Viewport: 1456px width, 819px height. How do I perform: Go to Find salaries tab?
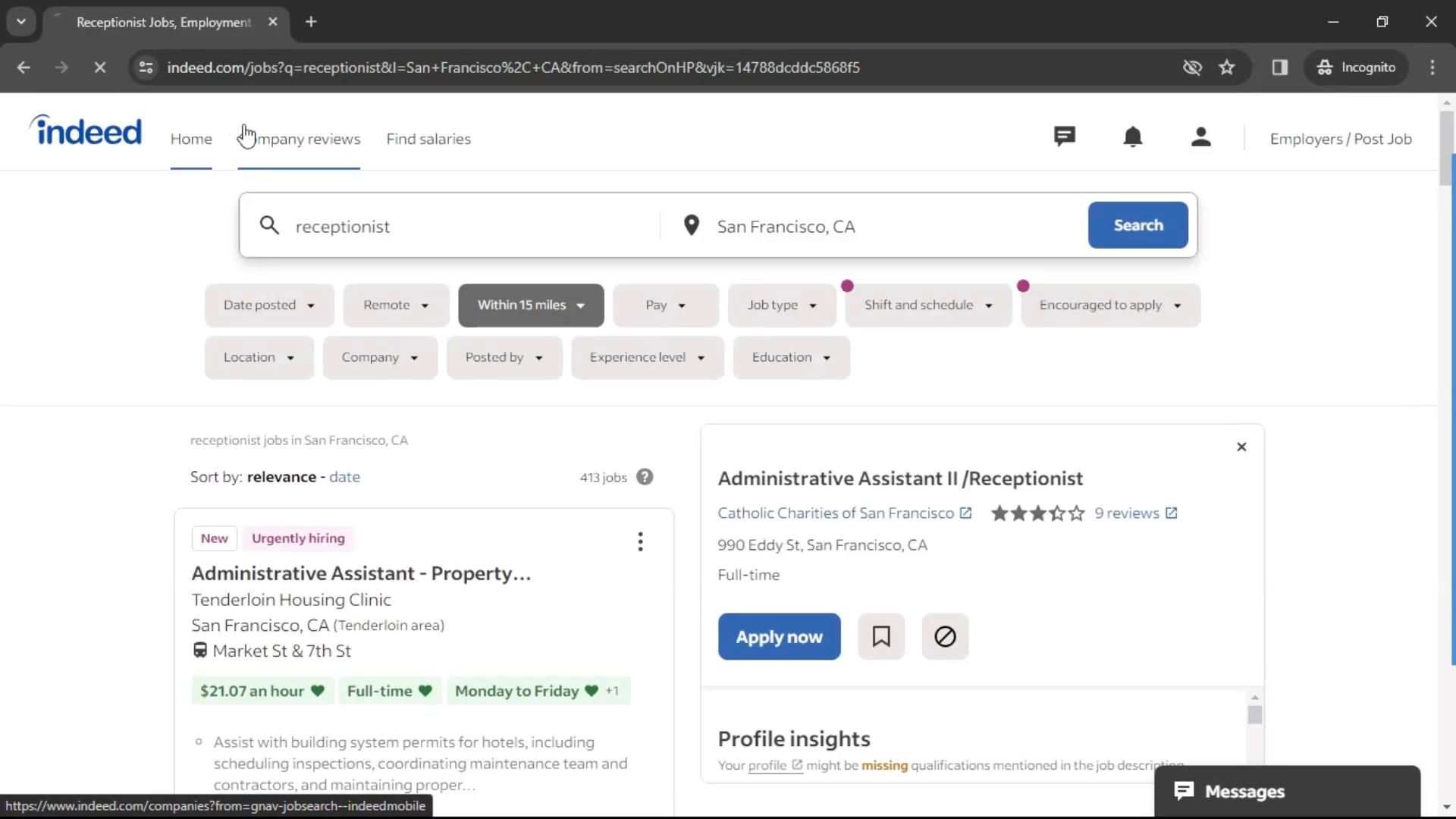pyautogui.click(x=428, y=139)
